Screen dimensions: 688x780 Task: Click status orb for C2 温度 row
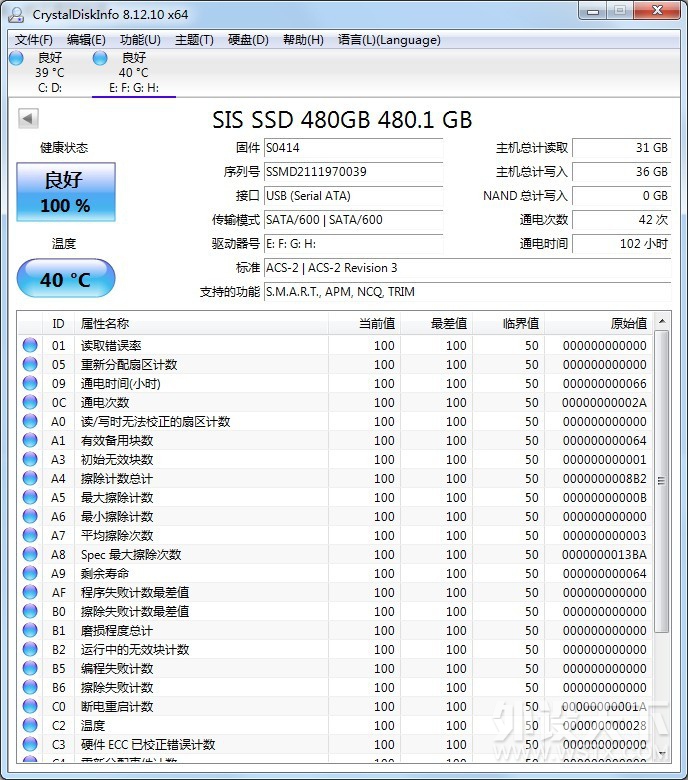30,725
